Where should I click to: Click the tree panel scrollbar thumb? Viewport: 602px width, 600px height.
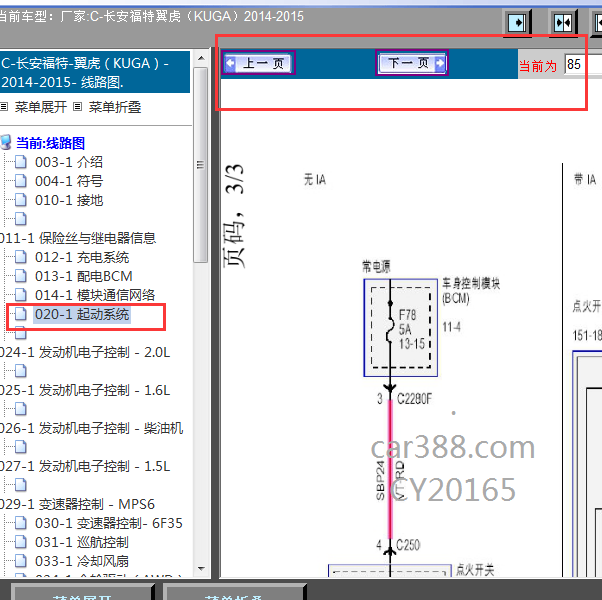click(201, 165)
